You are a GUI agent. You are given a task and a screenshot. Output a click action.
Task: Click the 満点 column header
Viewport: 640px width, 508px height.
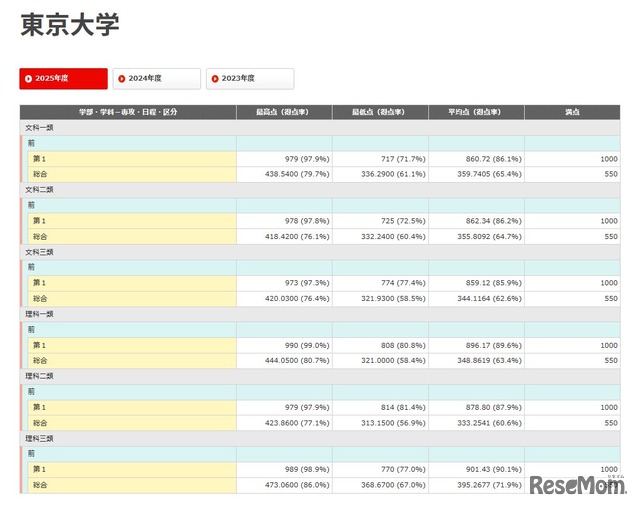pos(572,112)
